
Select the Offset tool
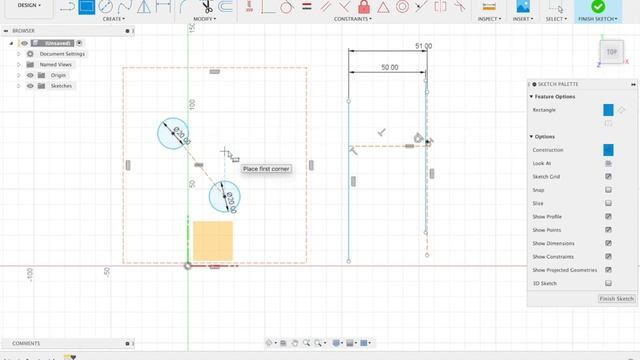(x=225, y=7)
